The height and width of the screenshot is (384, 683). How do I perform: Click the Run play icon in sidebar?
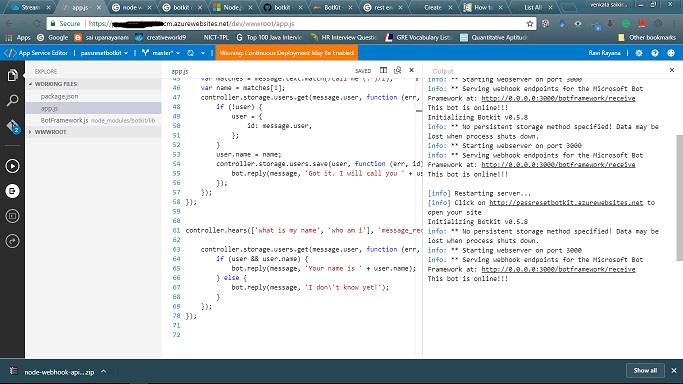(12, 166)
